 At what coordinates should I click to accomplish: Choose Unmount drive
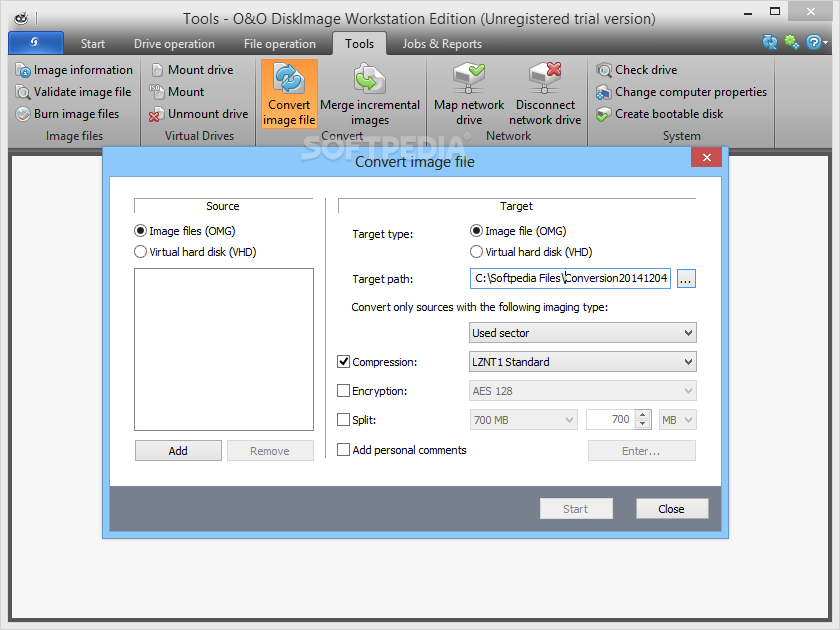tap(199, 114)
